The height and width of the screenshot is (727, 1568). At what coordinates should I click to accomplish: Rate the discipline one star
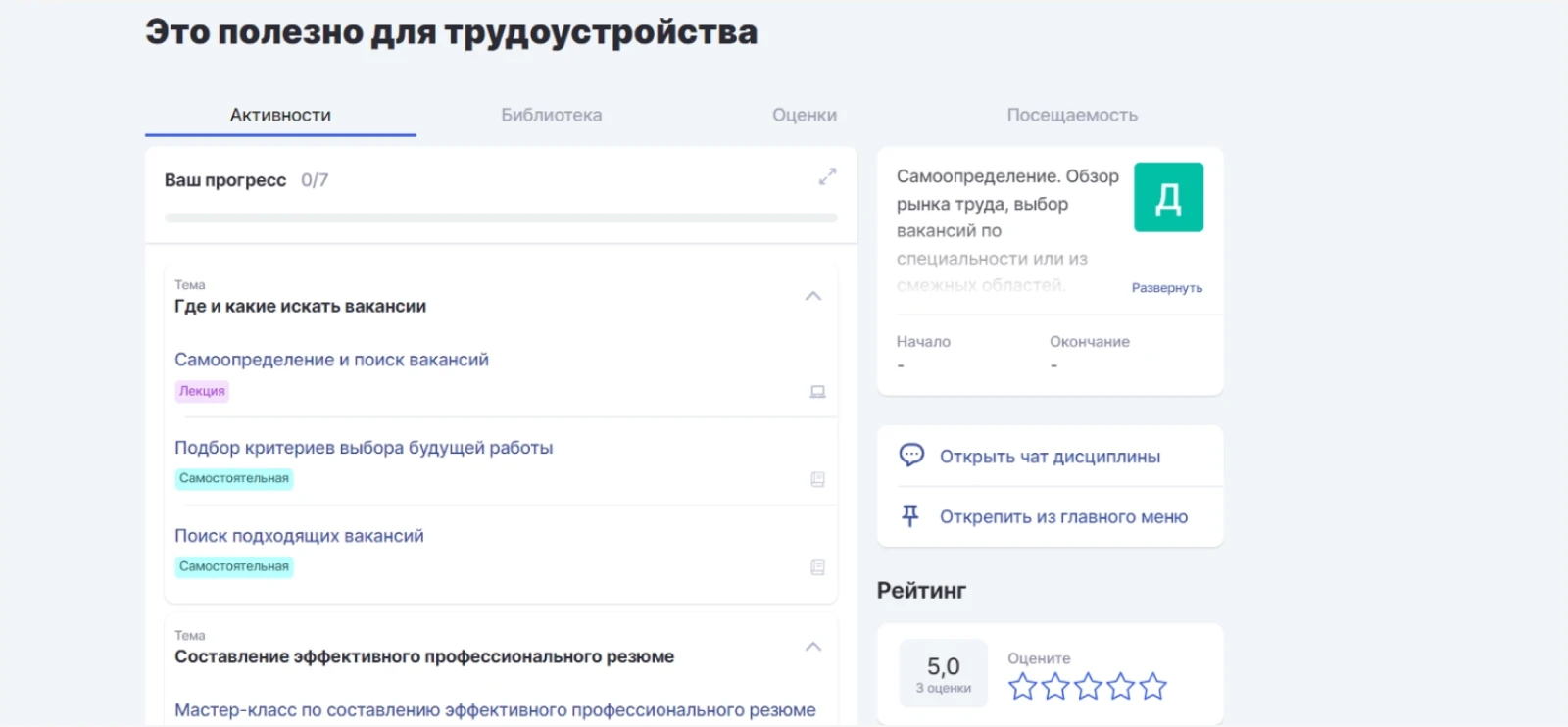[1022, 686]
